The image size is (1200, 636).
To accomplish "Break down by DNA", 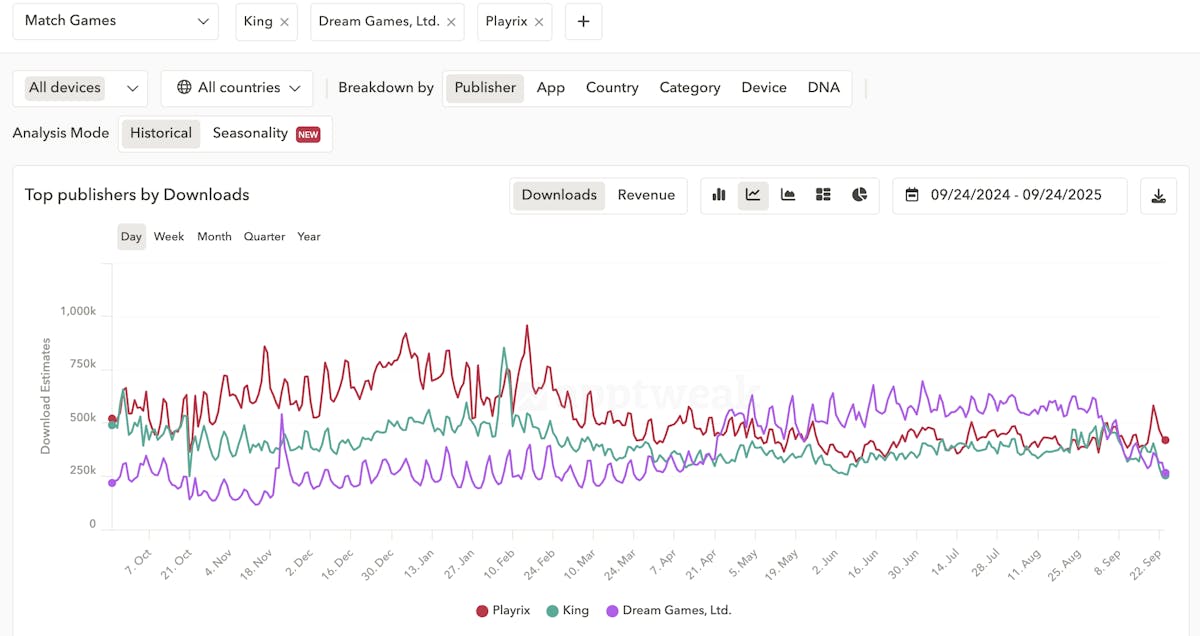I will point(823,88).
